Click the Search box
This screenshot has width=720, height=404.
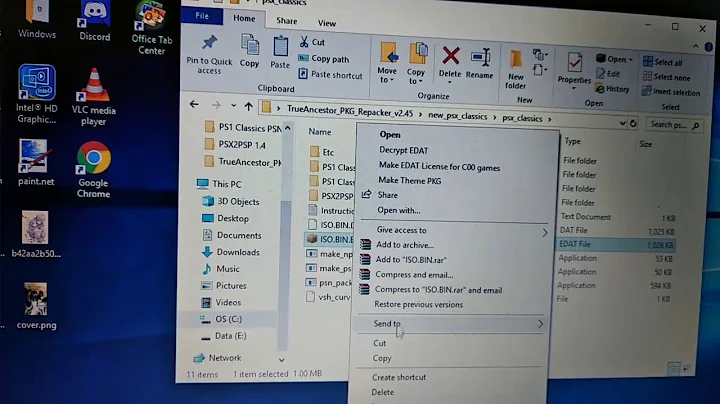coord(674,124)
